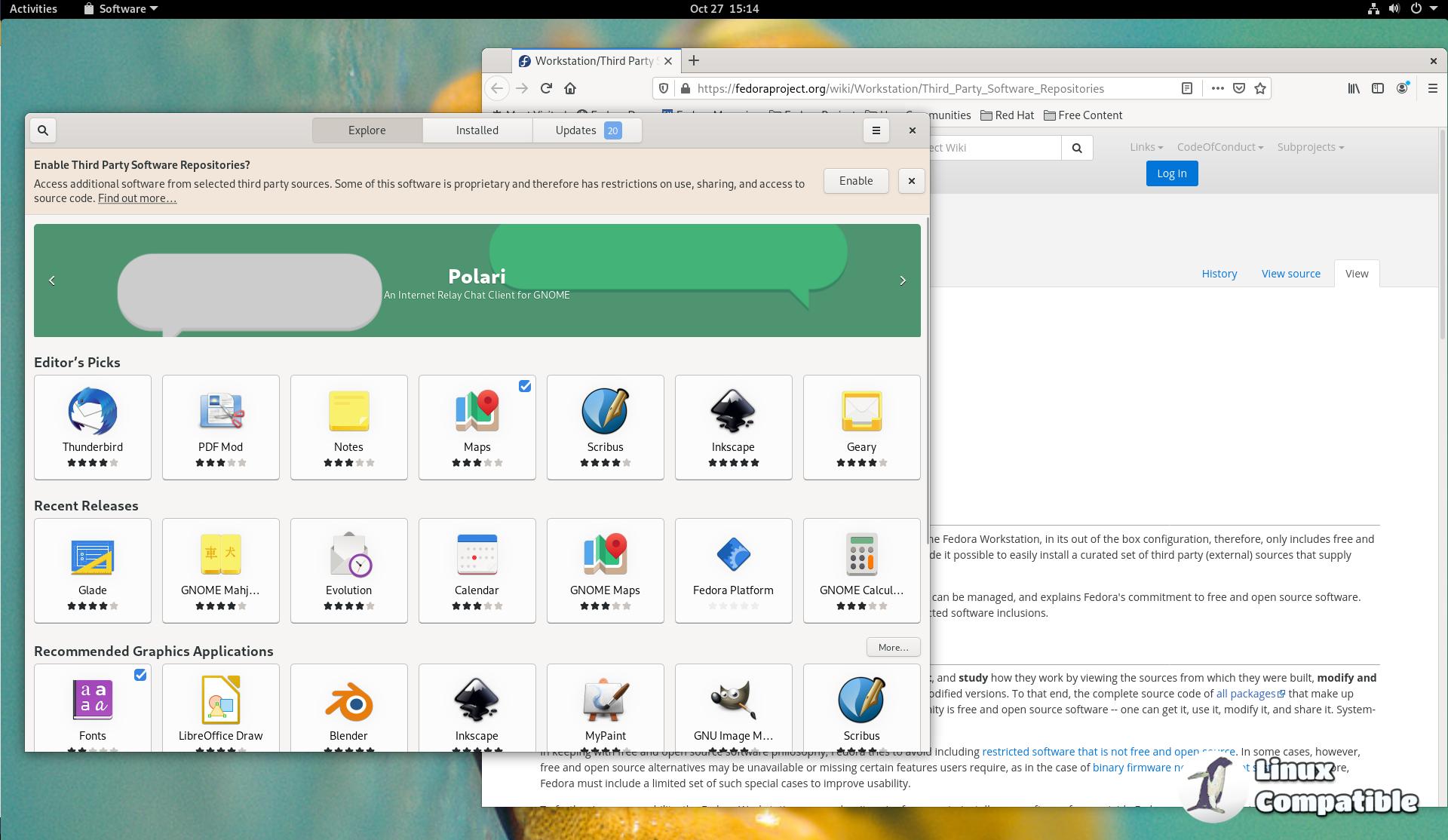The image size is (1448, 840).
Task: Open the Fedora Platform app tile
Action: point(733,569)
